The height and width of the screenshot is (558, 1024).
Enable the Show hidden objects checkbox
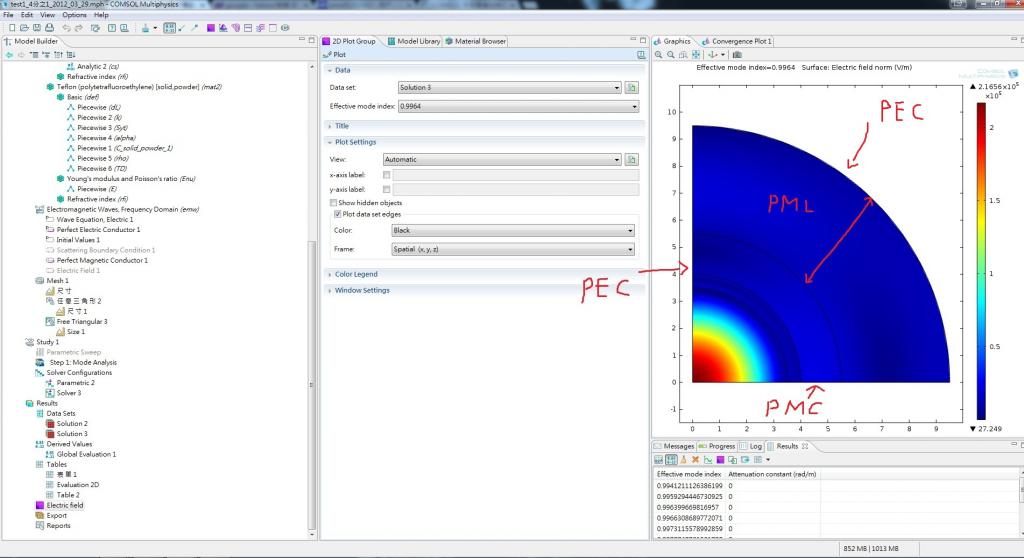coord(332,203)
